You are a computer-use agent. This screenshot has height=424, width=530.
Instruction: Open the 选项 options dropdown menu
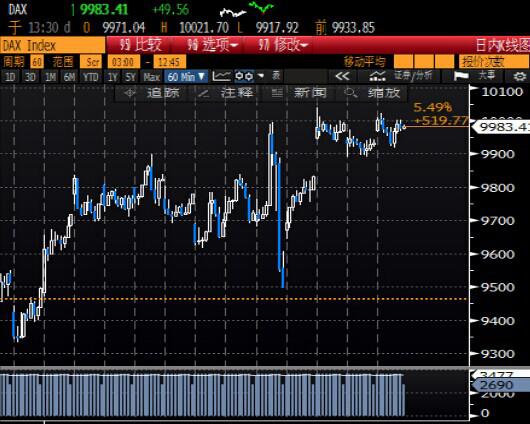coord(213,45)
